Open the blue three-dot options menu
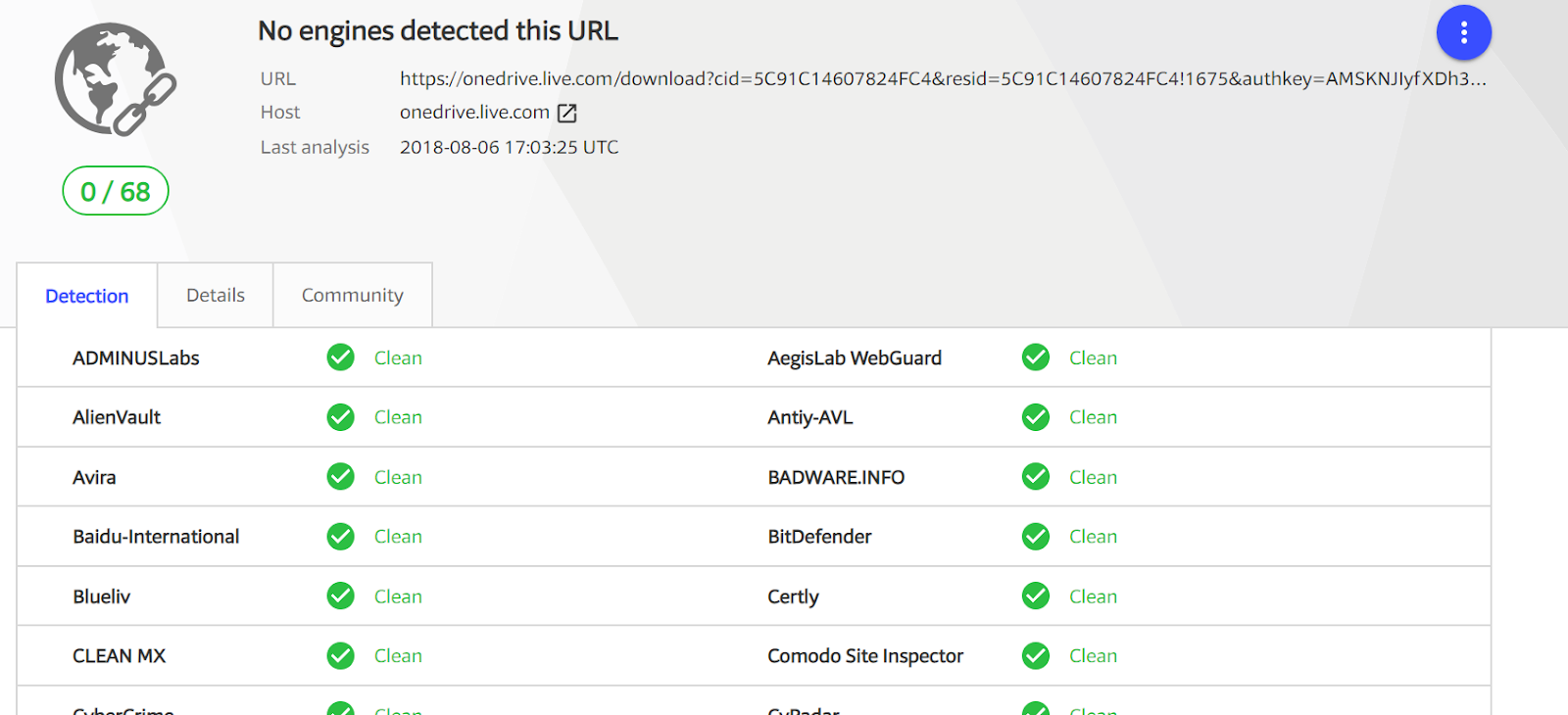This screenshot has width=1568, height=715. 1463,33
